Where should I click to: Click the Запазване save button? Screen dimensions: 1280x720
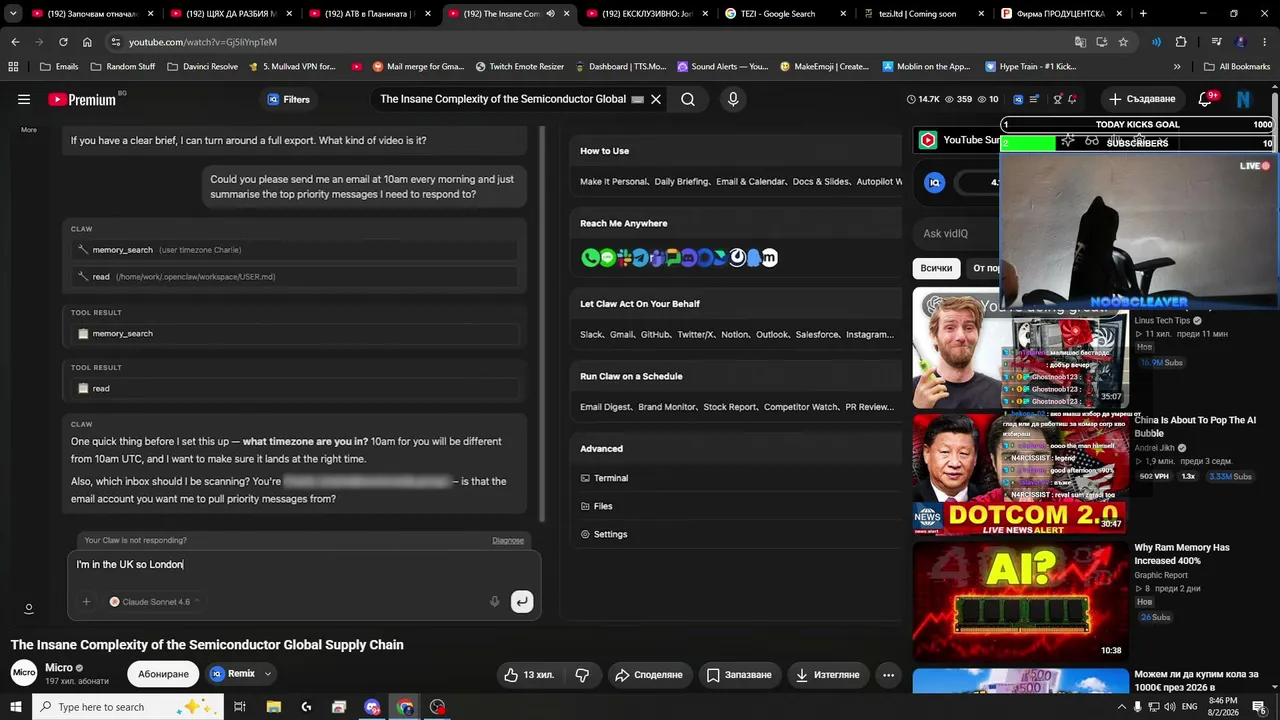point(739,675)
